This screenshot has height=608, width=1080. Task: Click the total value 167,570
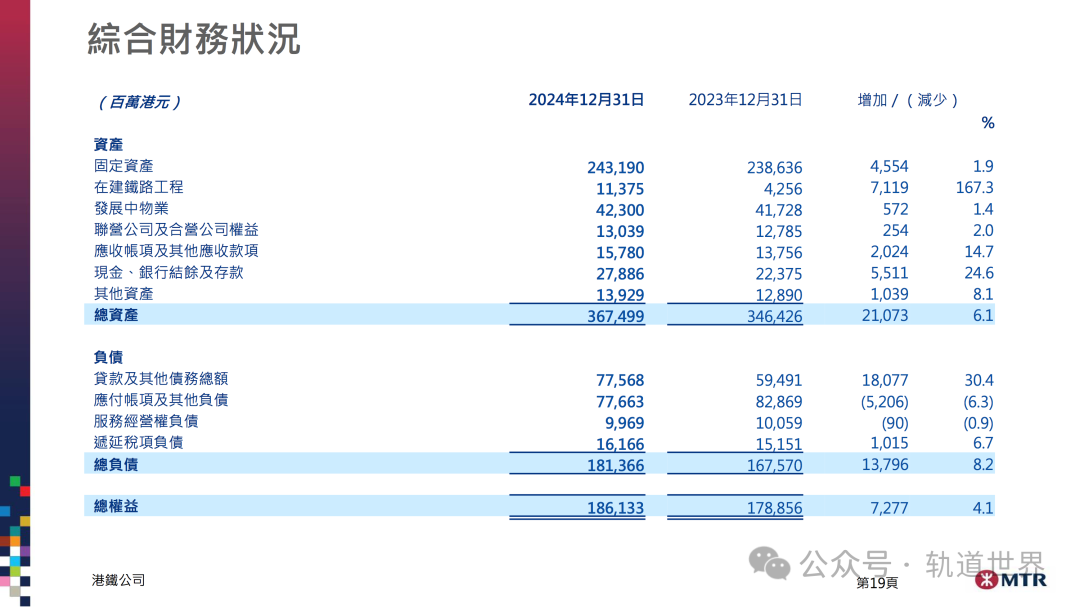(x=774, y=465)
